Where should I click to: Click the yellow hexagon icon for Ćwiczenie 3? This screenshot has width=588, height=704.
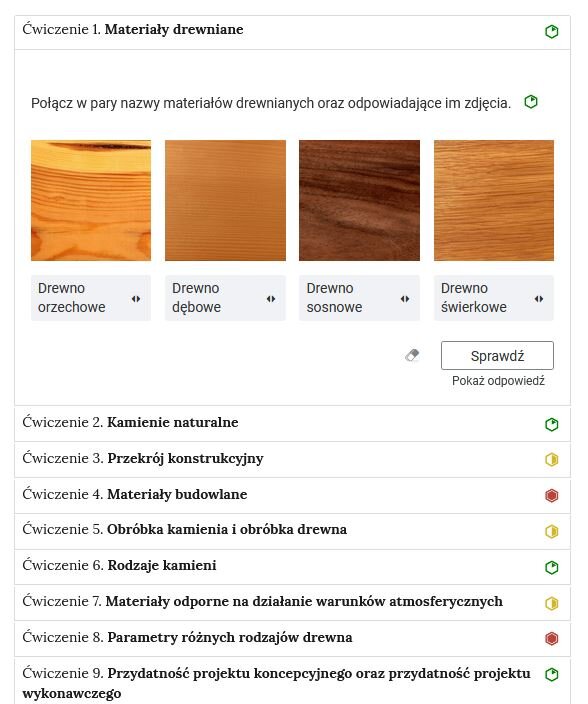click(552, 459)
